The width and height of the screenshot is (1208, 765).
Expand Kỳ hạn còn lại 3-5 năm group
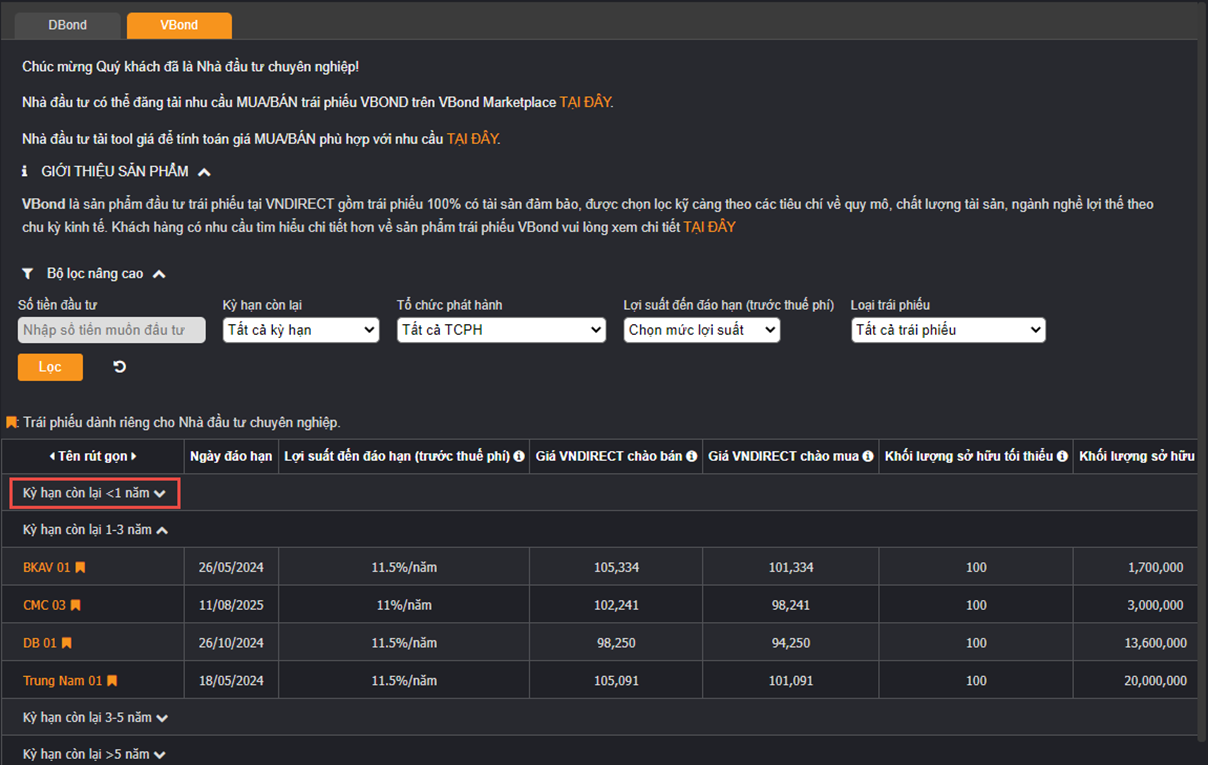coord(95,718)
